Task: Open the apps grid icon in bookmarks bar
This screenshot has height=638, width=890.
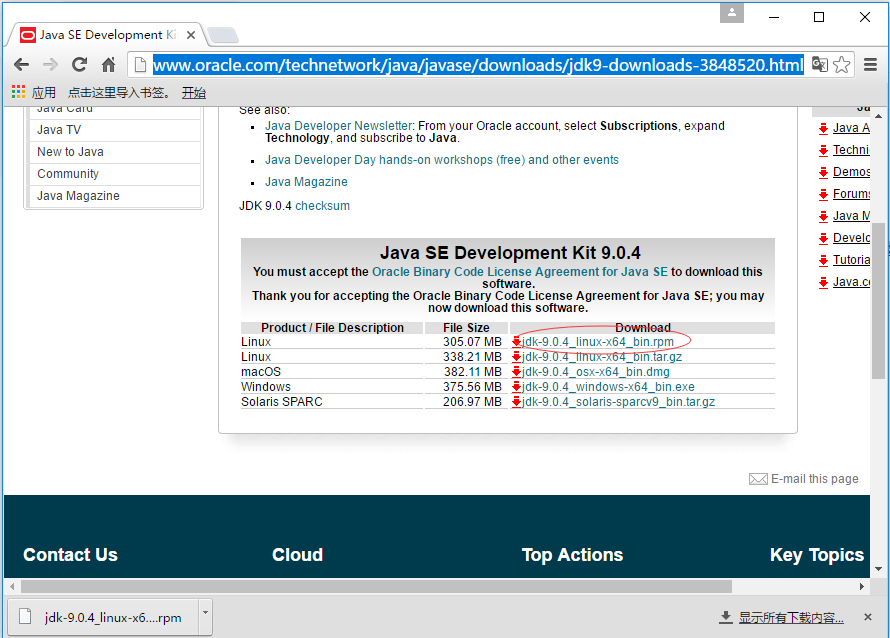Action: [x=18, y=92]
